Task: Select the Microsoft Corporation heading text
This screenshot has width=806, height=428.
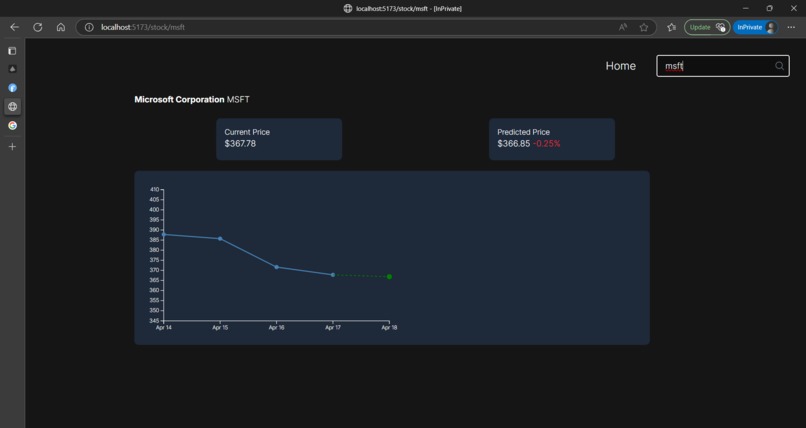Action: [x=179, y=99]
